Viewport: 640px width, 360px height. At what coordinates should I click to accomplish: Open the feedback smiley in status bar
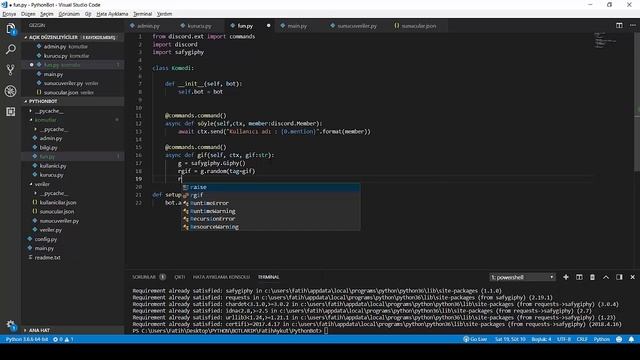click(619, 340)
